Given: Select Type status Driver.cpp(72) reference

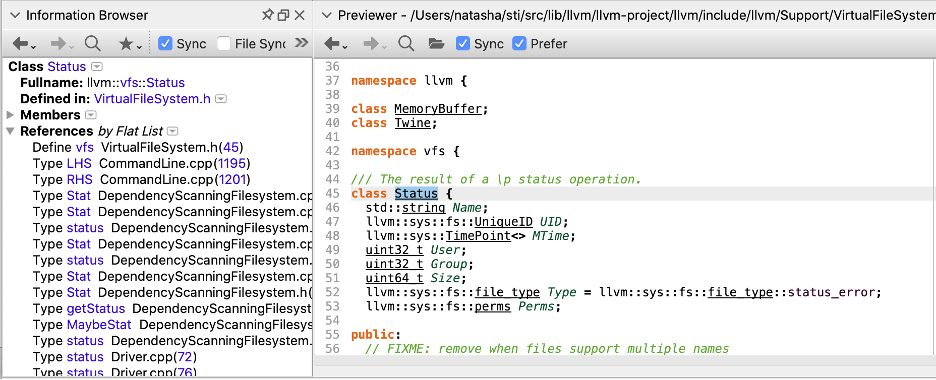Looking at the screenshot, I should [x=115, y=357].
